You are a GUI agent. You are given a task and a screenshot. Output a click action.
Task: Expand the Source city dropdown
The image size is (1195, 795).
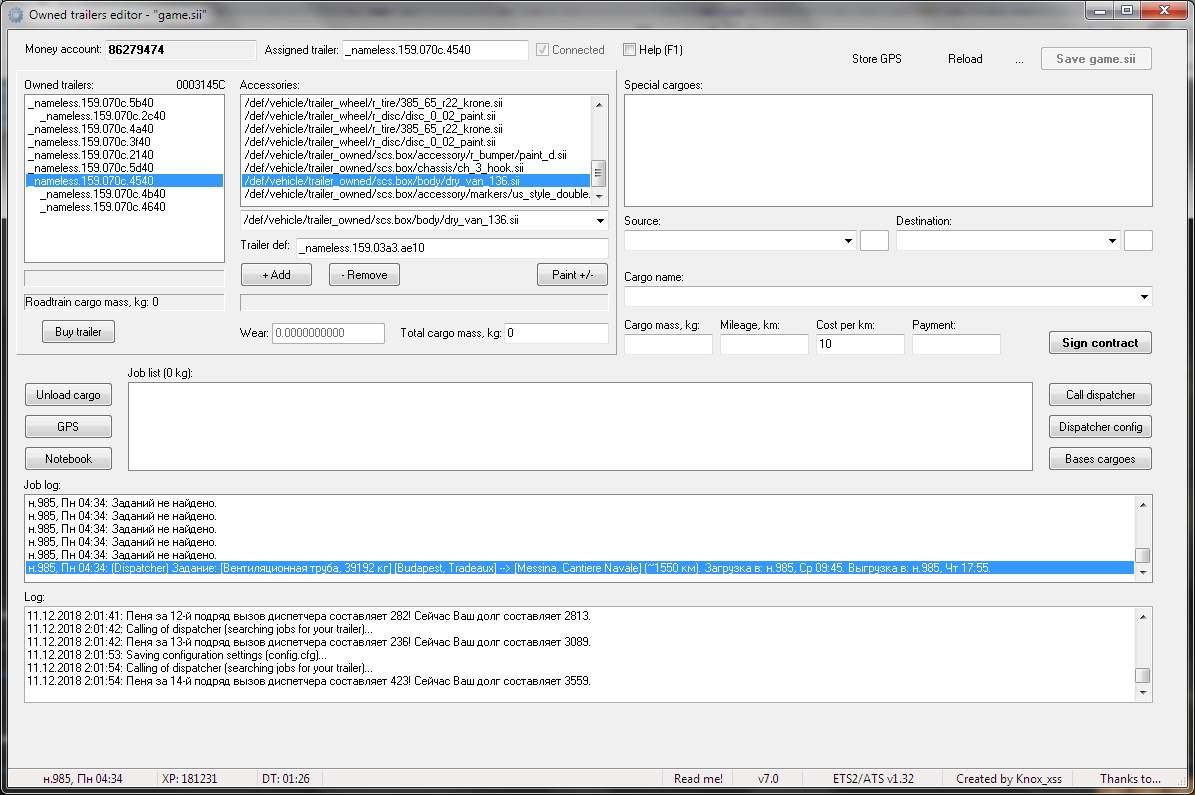pos(849,241)
